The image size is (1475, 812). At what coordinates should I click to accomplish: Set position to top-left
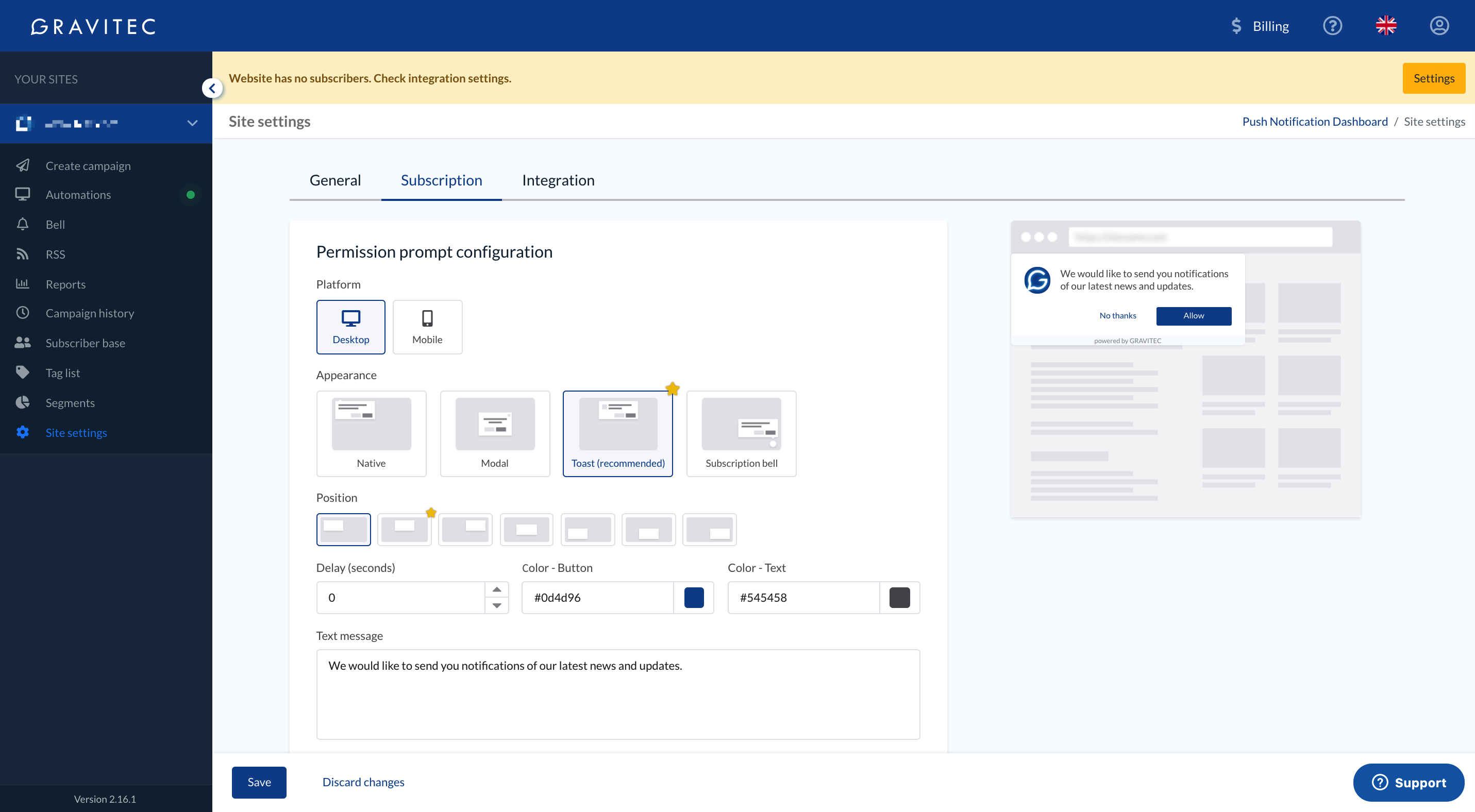pyautogui.click(x=343, y=529)
